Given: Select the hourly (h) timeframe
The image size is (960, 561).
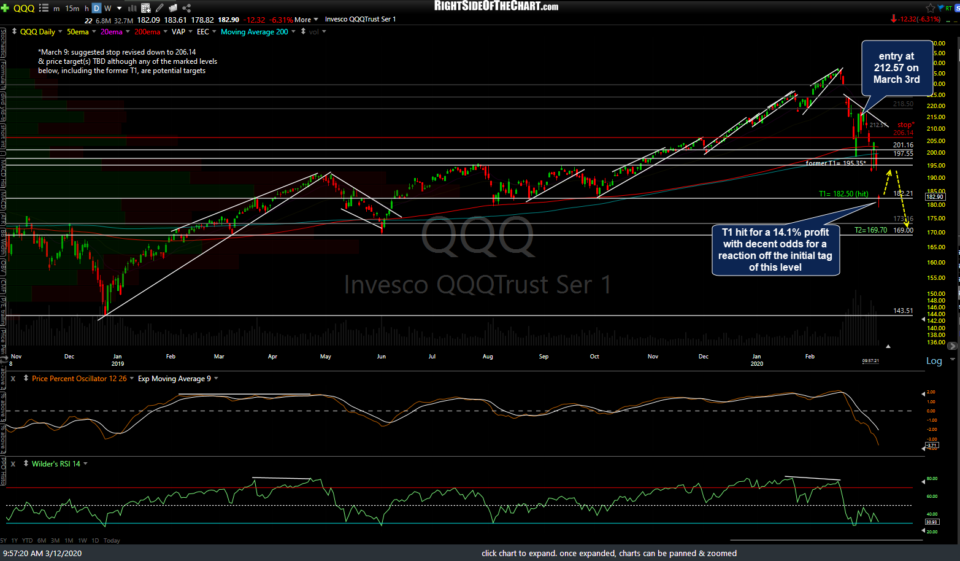Looking at the screenshot, I should pos(86,8).
